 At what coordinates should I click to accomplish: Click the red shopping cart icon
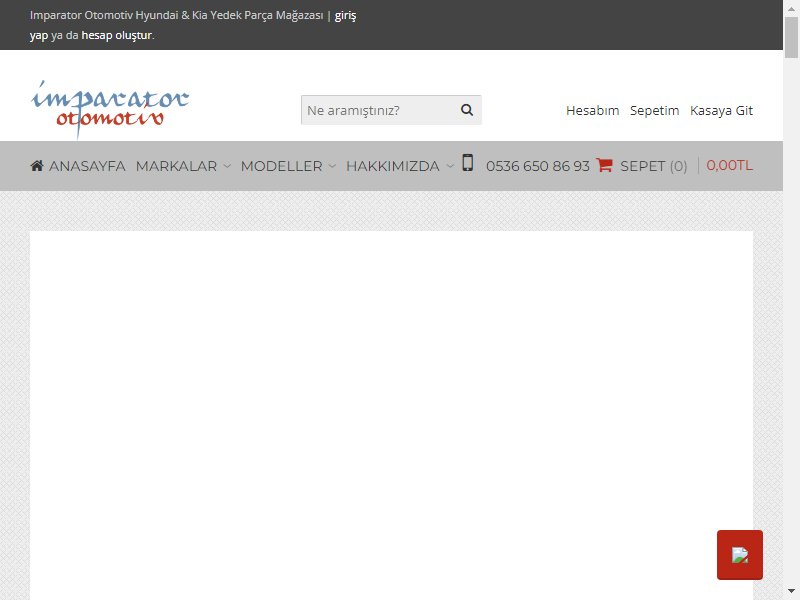pyautogui.click(x=604, y=165)
